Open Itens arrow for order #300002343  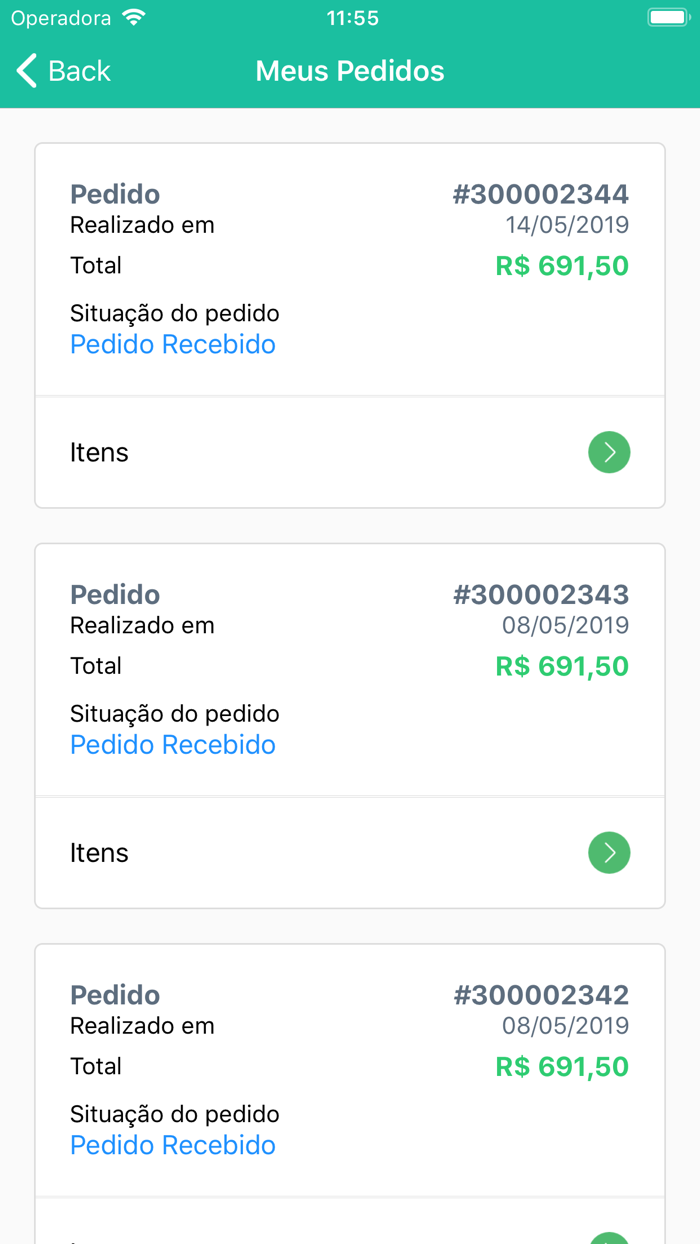[609, 853]
